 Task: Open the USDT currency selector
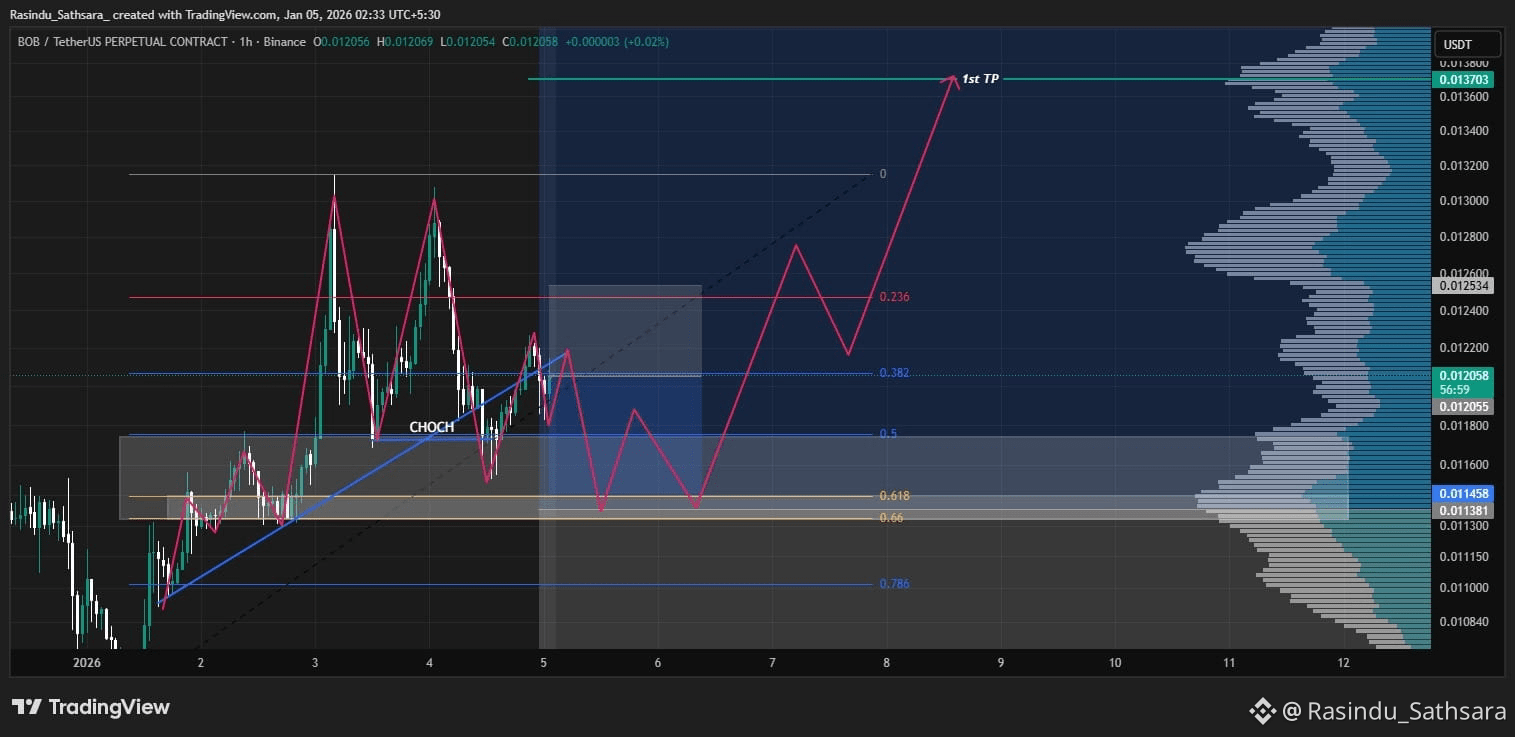pos(1467,44)
